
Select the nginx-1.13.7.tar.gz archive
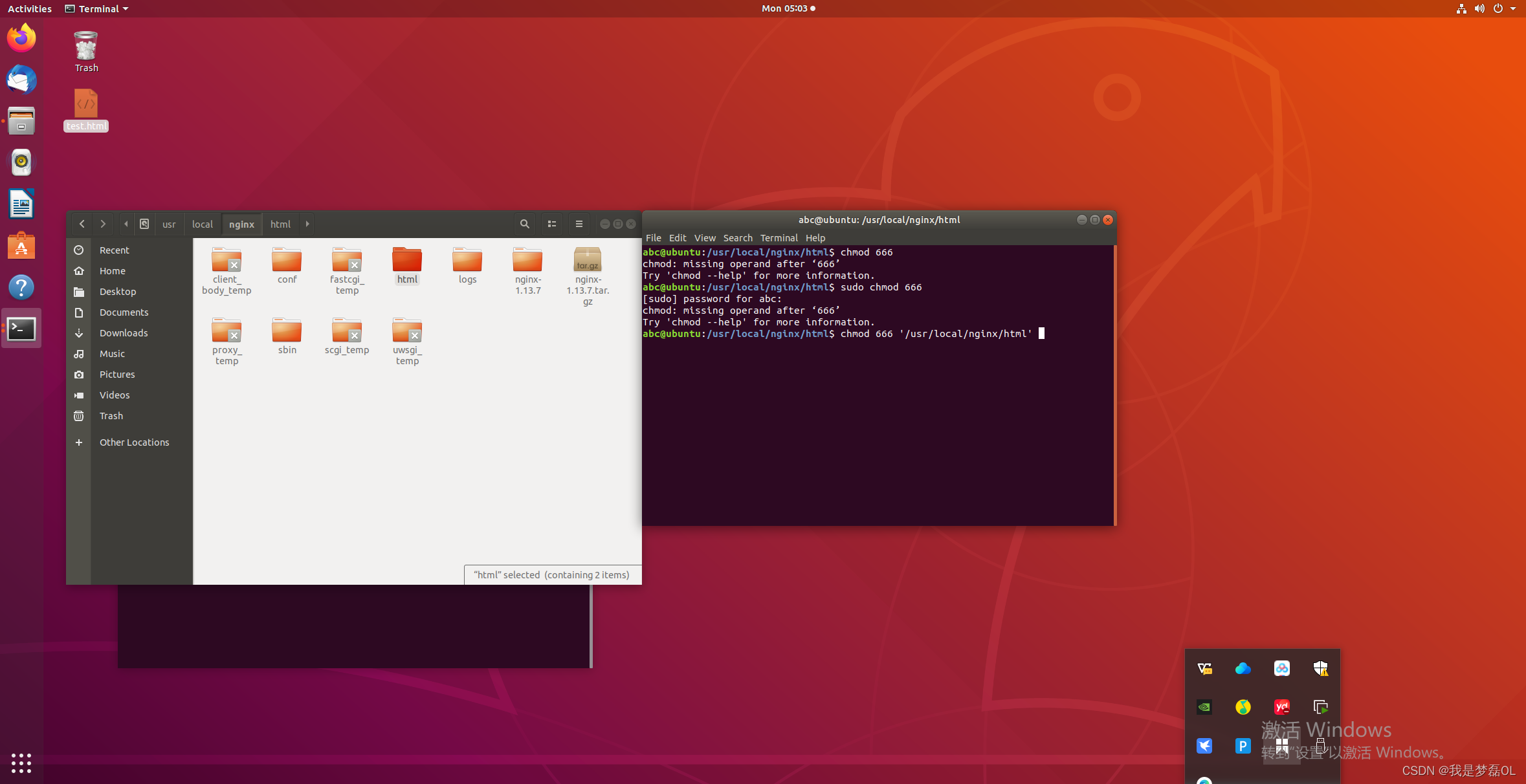587,260
